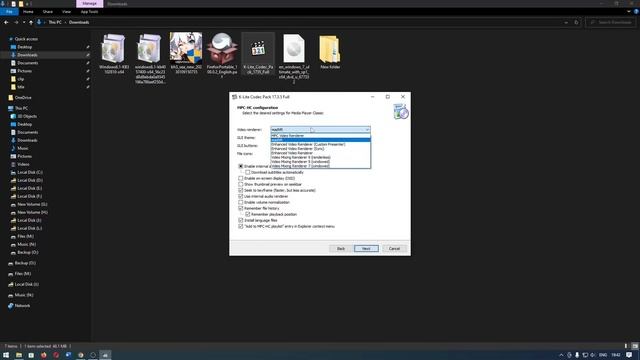Viewport: 640px width, 360px height.
Task: Enable on-screen display (OSD) checkbox
Action: [241, 178]
